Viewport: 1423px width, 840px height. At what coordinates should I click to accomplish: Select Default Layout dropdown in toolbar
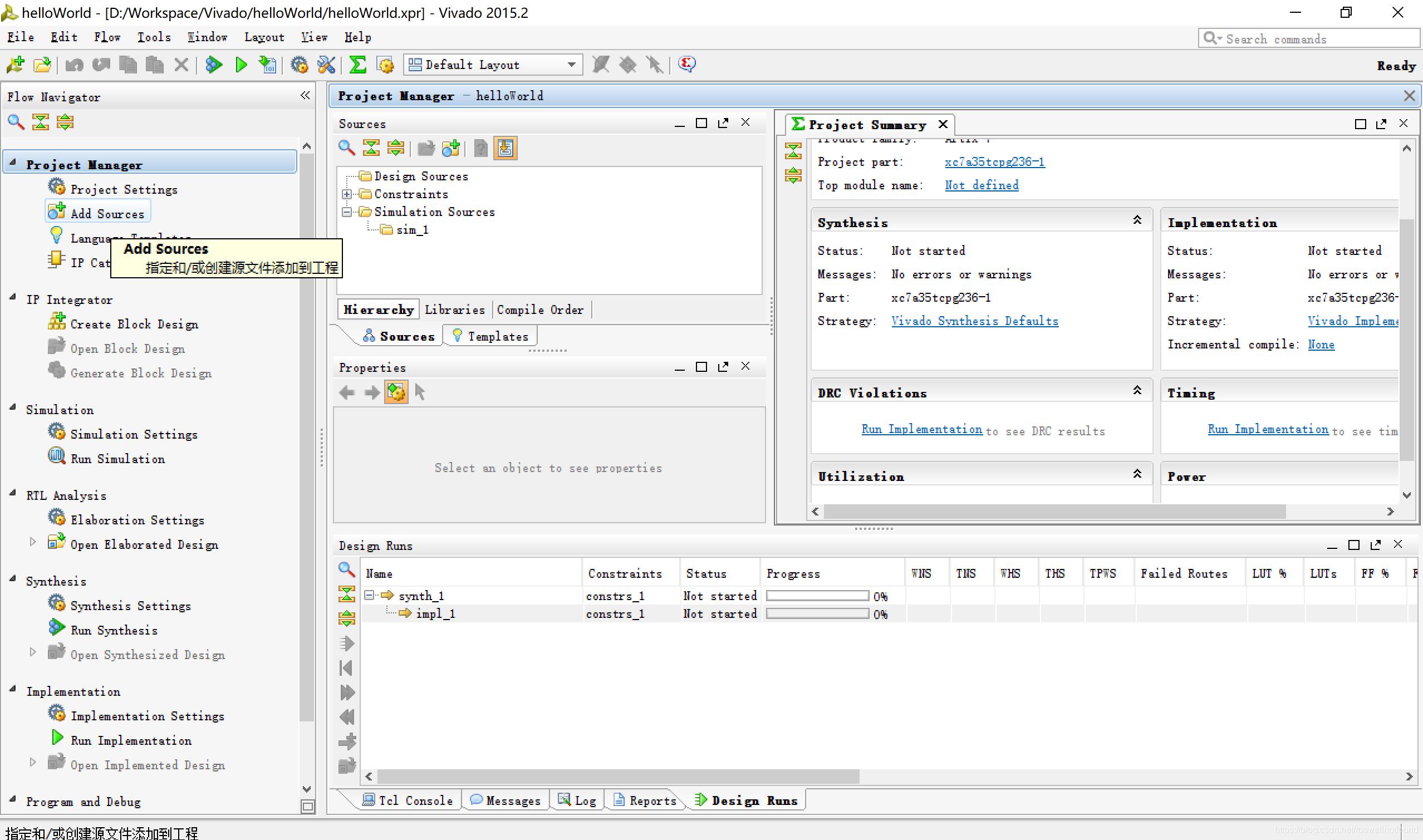click(x=490, y=64)
